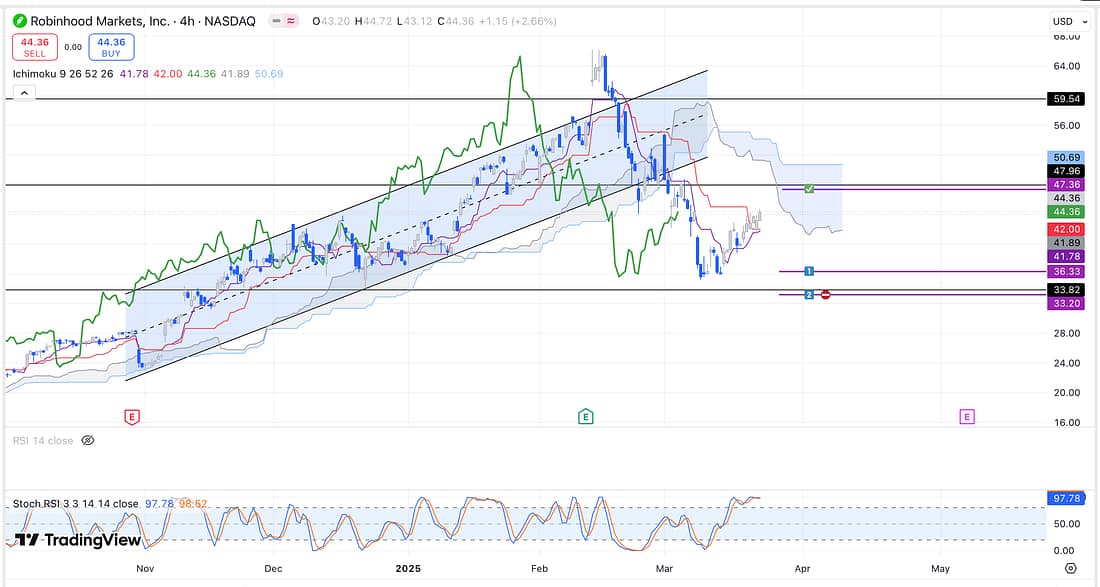Open the USD currency dropdown

1066,21
